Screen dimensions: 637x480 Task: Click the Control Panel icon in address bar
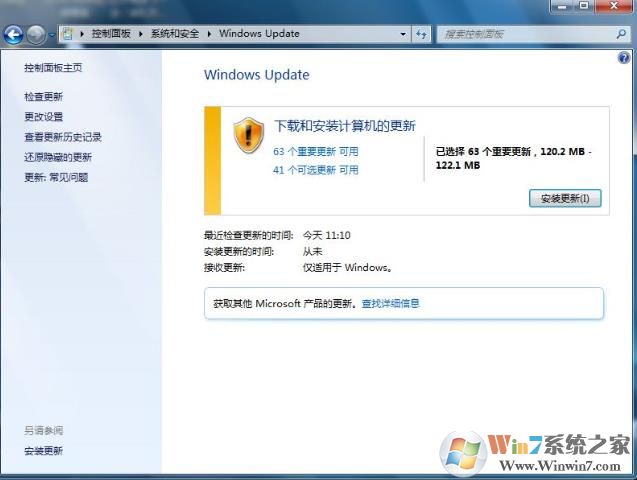68,34
